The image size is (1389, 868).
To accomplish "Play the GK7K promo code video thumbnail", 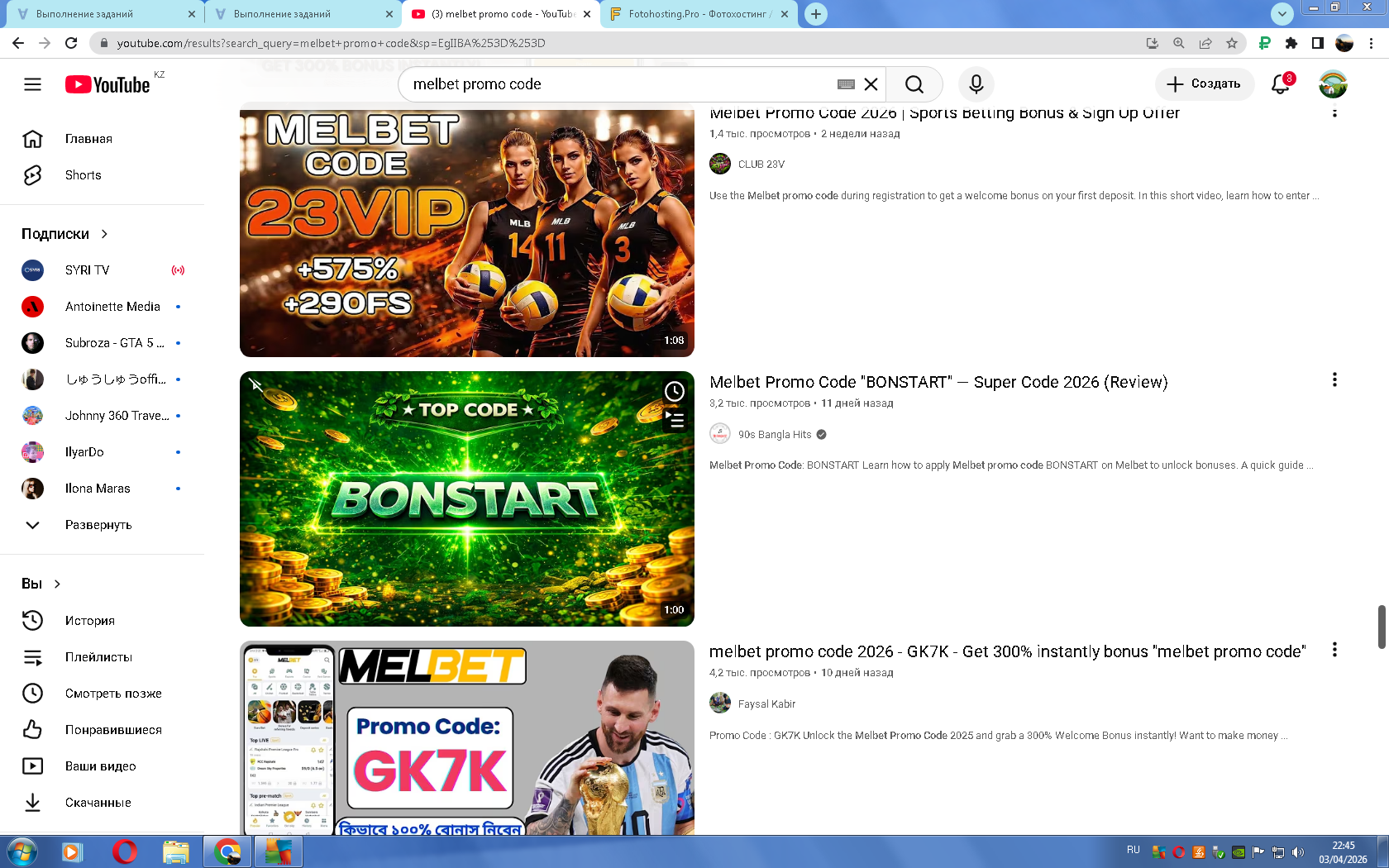I will (x=467, y=737).
